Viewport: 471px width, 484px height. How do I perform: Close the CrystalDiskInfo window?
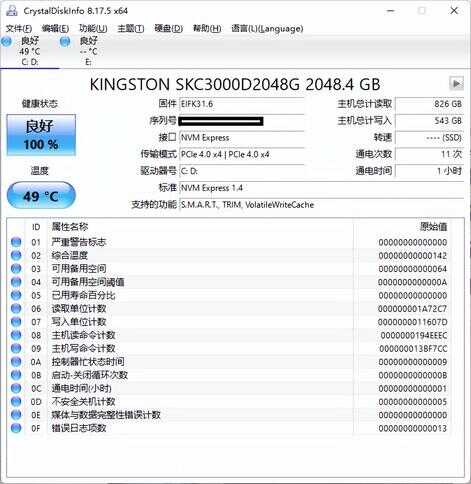(454, 11)
